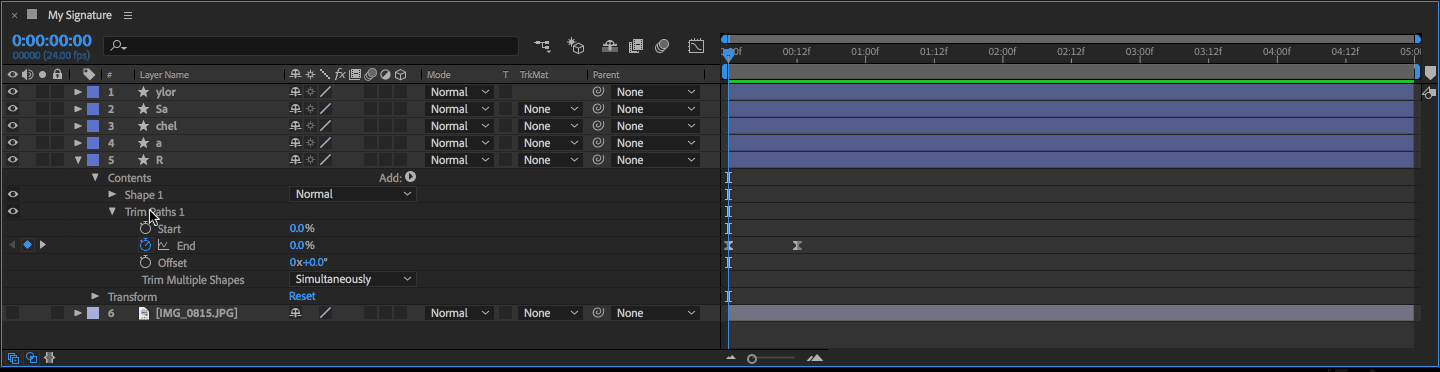This screenshot has width=1440, height=372.
Task: Collapse the Contents group
Action: (96, 177)
